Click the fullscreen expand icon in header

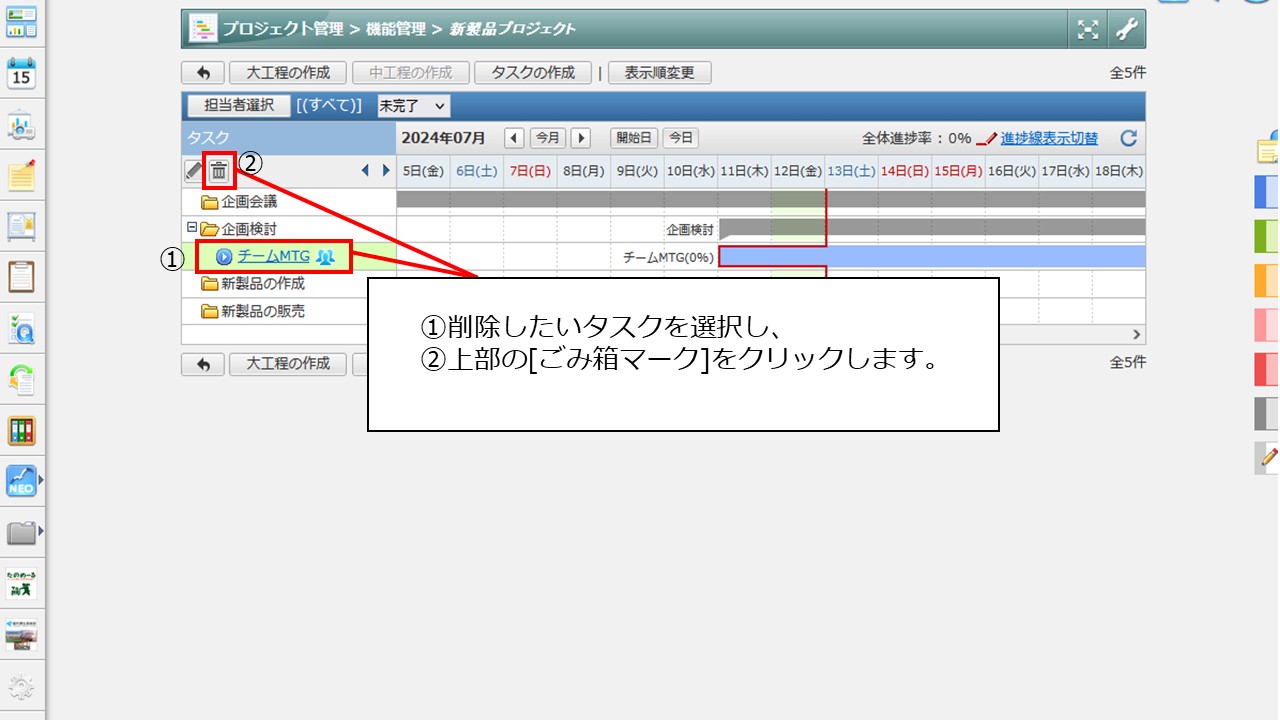[x=1088, y=29]
